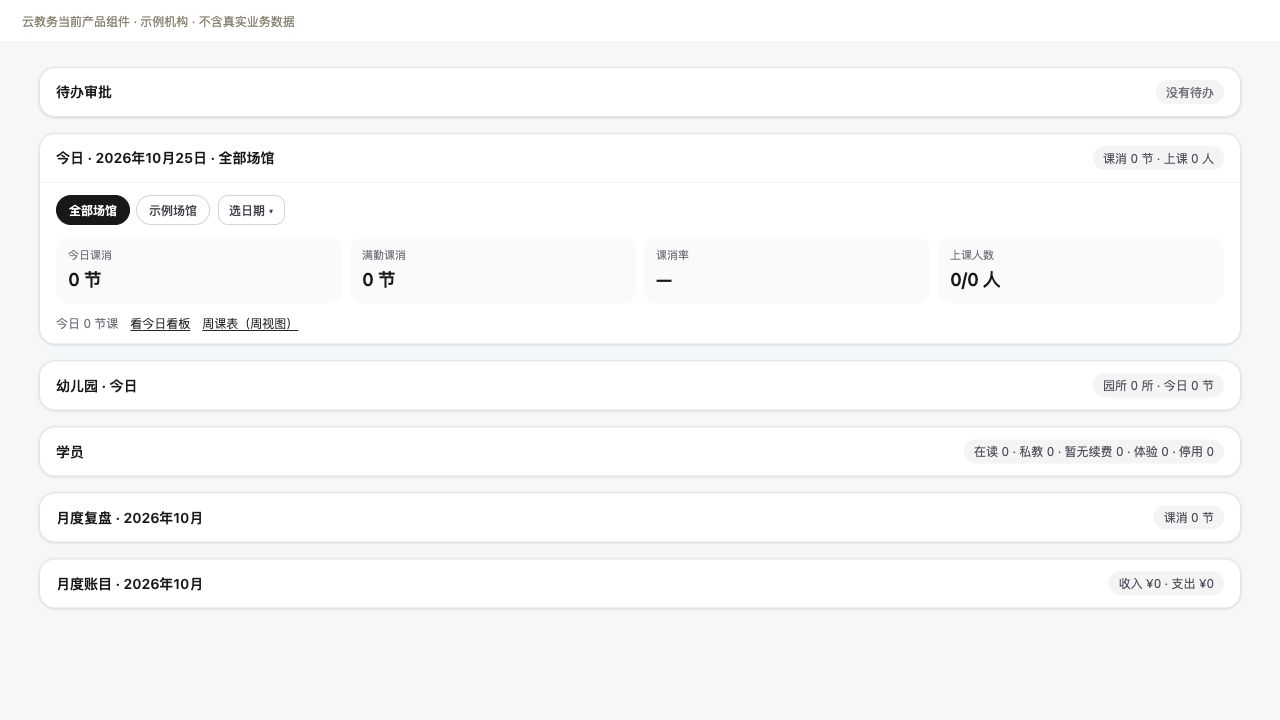Click the 在读 0 · 私教 0 student summary badge
This screenshot has width=1280, height=720.
point(1094,452)
